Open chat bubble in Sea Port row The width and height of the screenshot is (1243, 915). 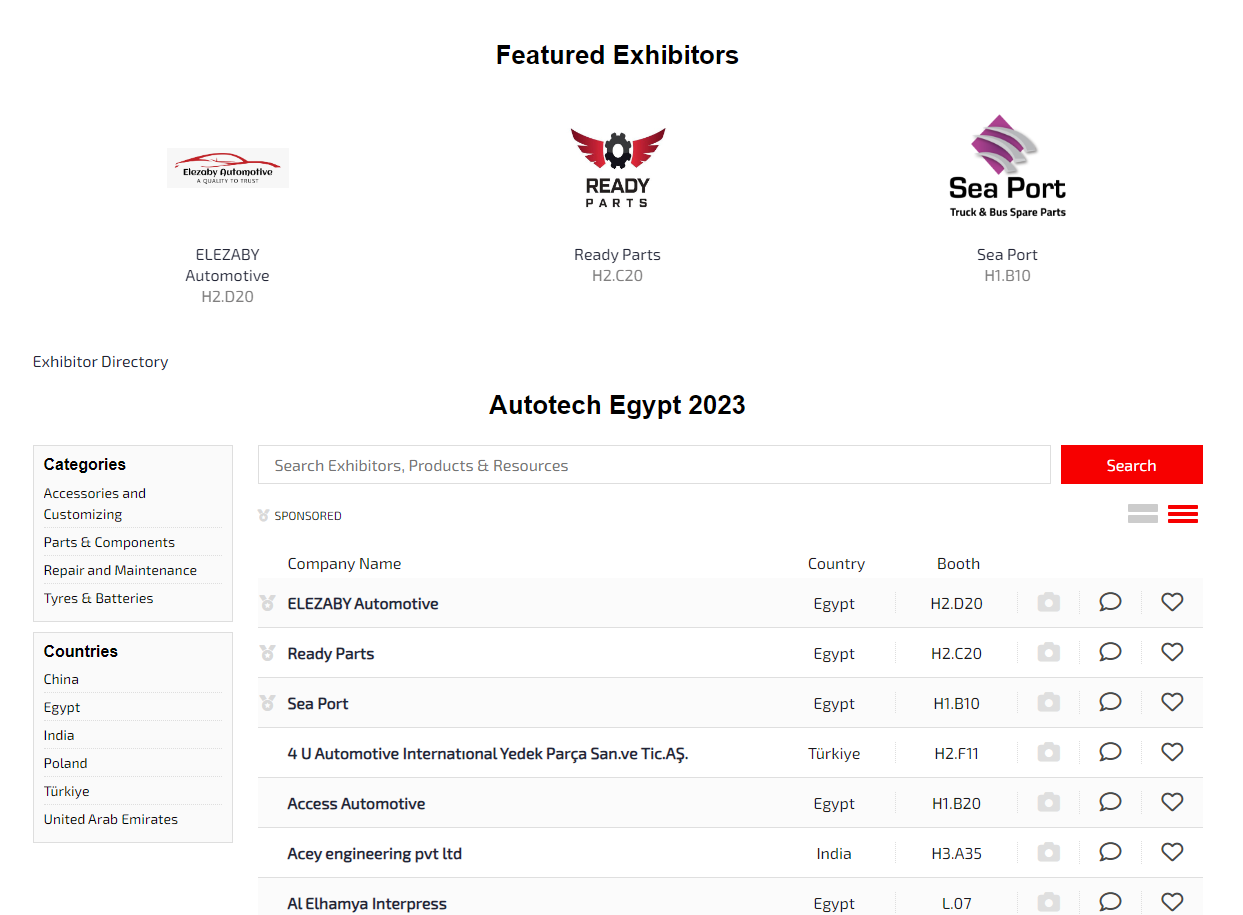(x=1110, y=702)
